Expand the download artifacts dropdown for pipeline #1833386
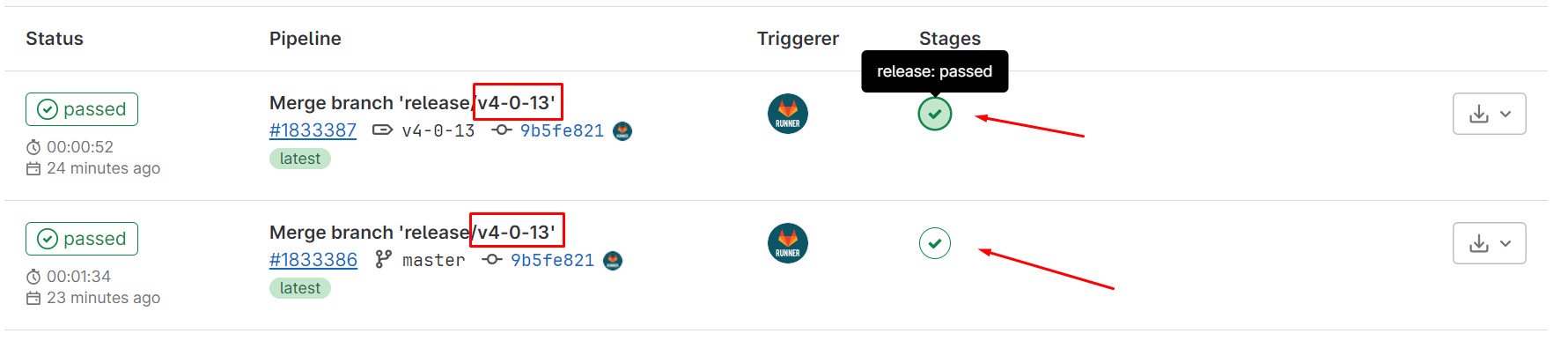The height and width of the screenshot is (341, 1568). click(x=1490, y=243)
